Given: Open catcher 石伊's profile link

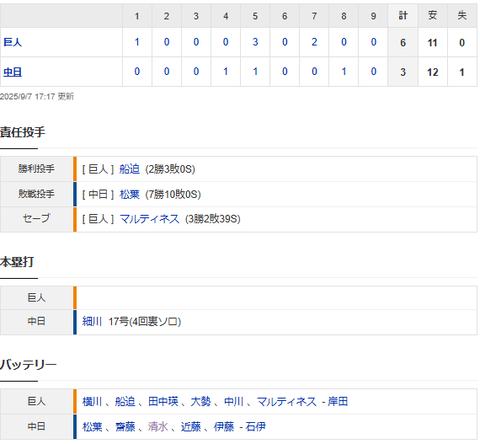Looking at the screenshot, I should coord(256,426).
